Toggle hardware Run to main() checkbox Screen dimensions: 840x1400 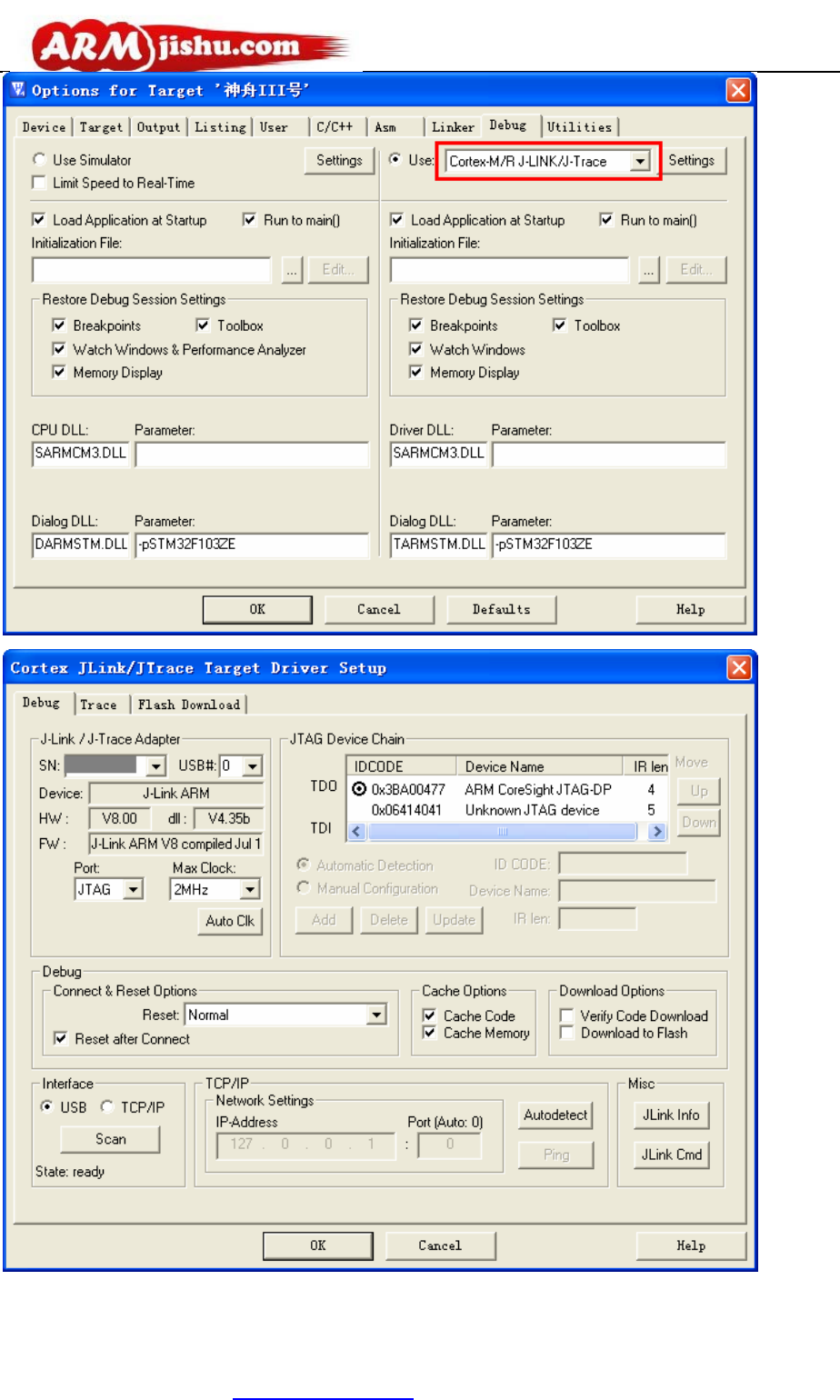pos(606,220)
